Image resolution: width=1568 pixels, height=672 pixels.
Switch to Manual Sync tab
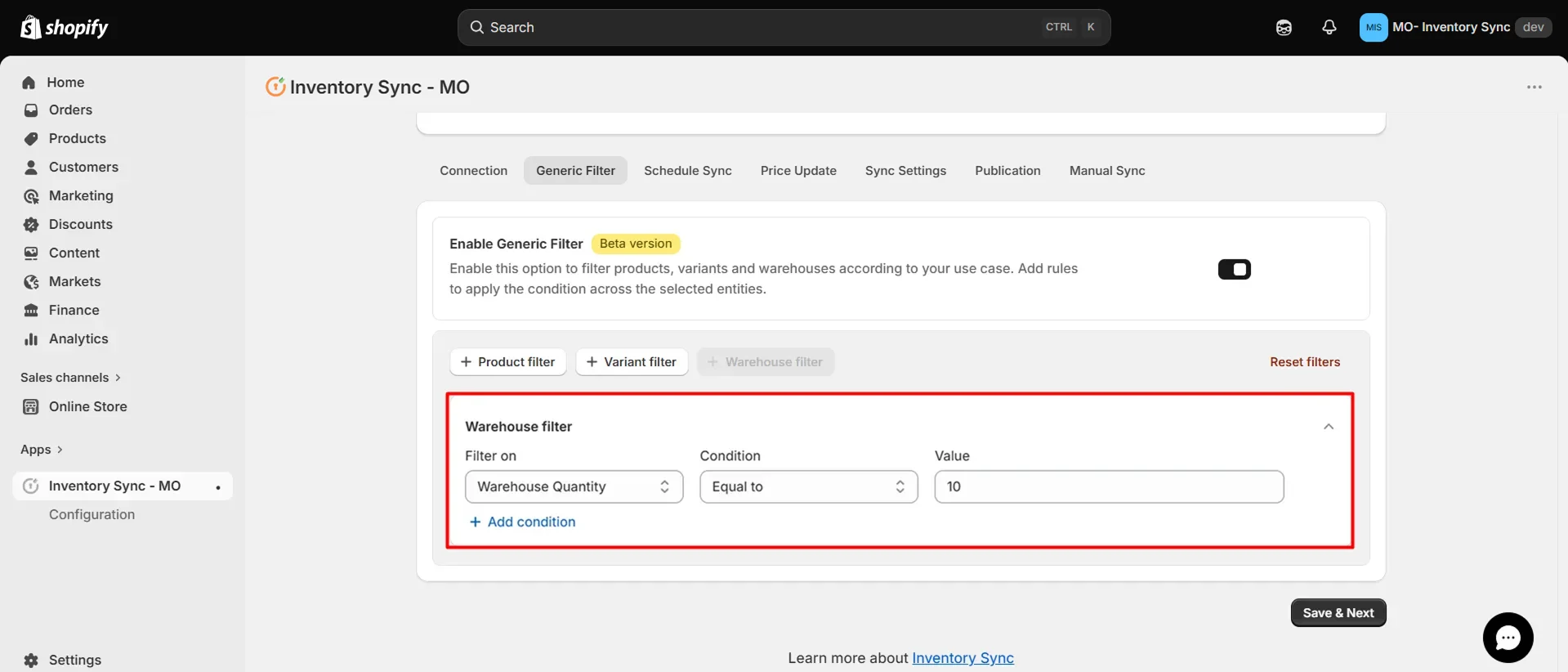point(1107,171)
